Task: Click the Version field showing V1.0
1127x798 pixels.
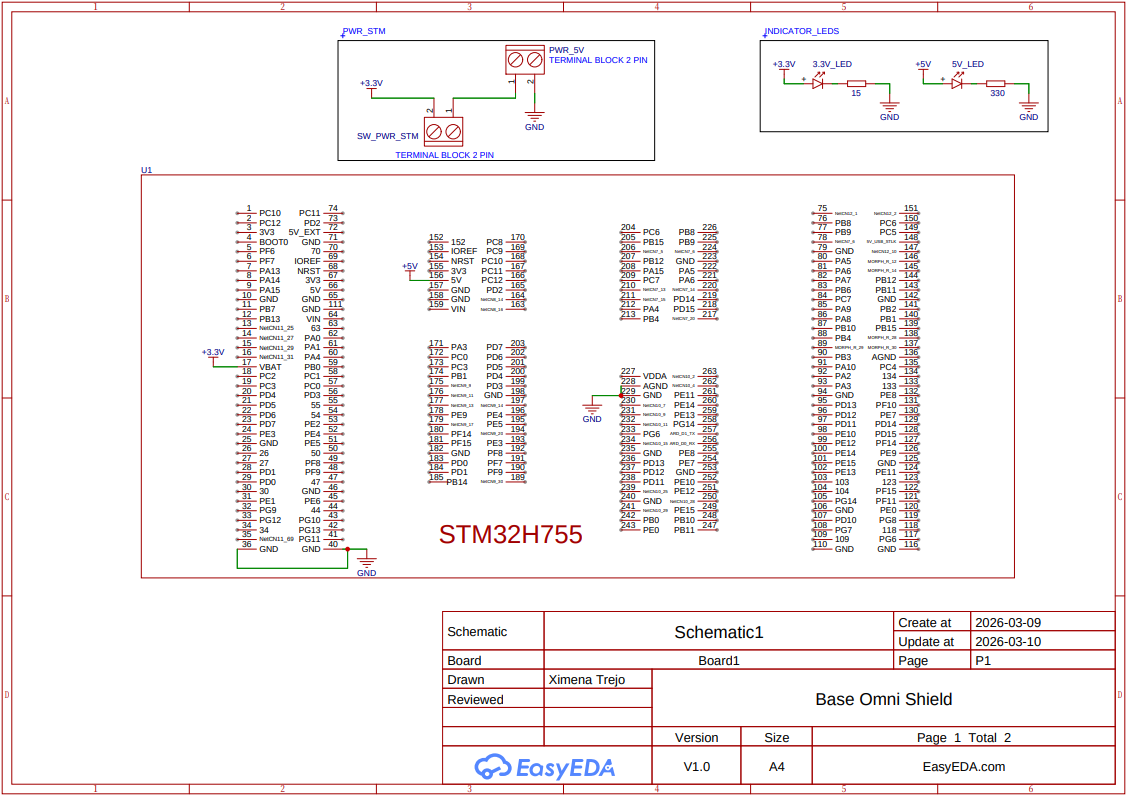Action: tap(697, 766)
